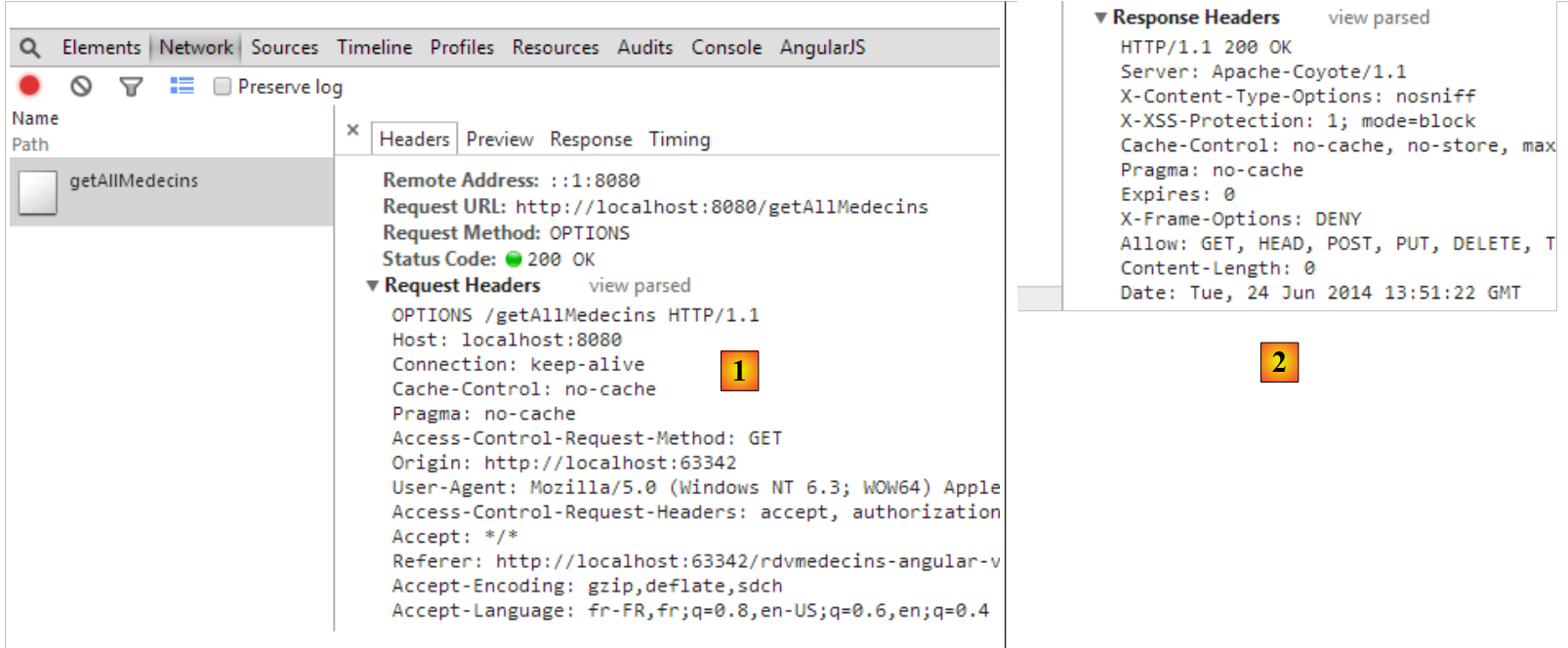This screenshot has width=1568, height=648.
Task: Open the Sources panel tab
Action: point(284,48)
